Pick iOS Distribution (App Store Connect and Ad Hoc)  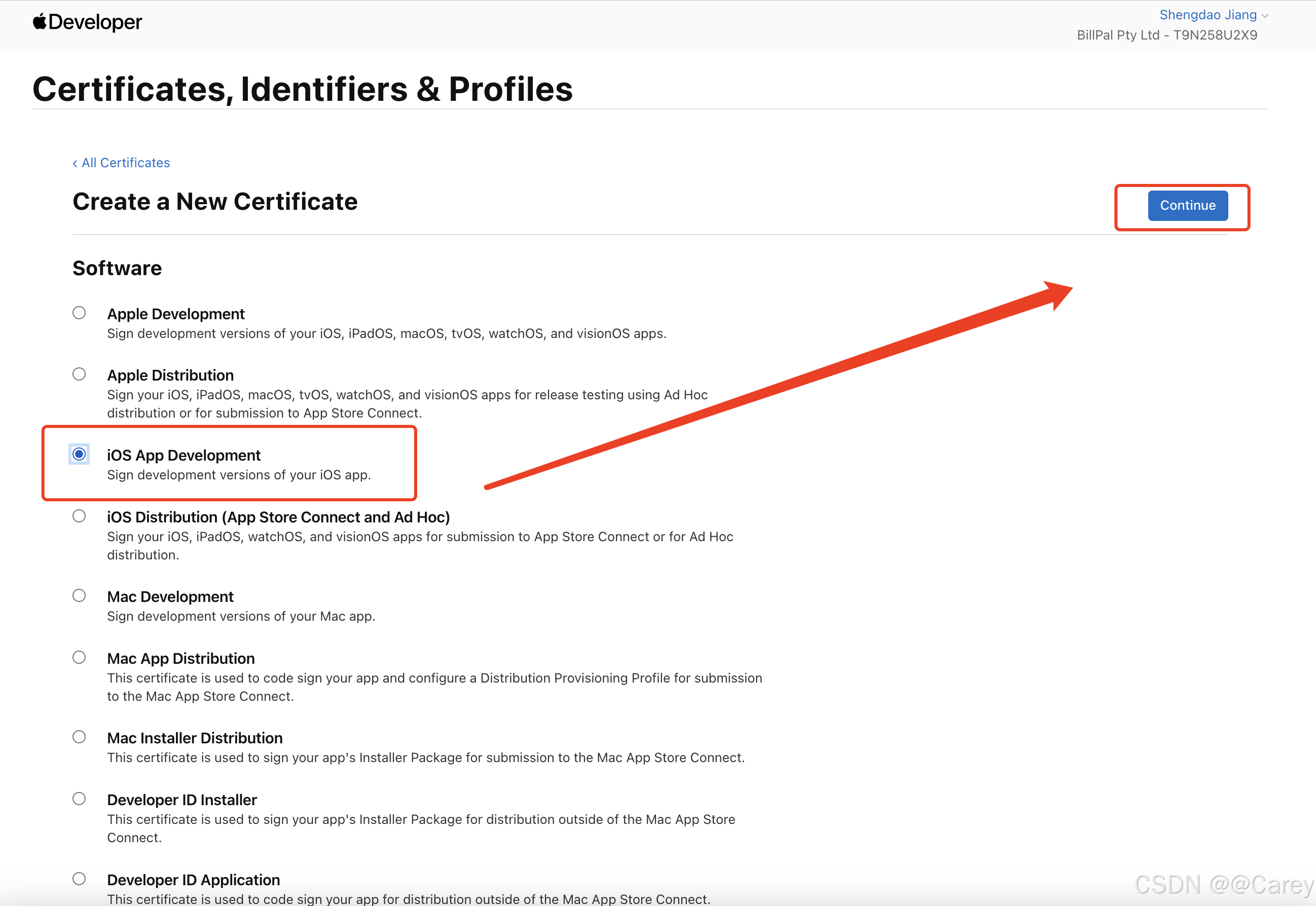click(79, 516)
